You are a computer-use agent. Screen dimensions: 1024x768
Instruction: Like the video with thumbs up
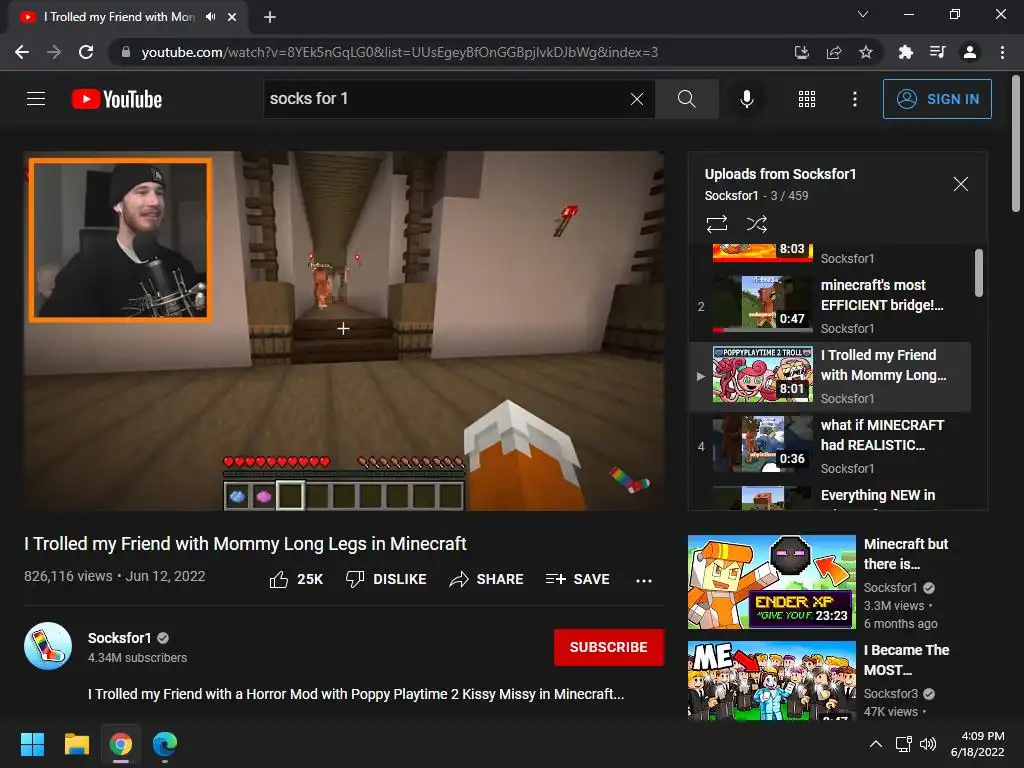point(296,579)
